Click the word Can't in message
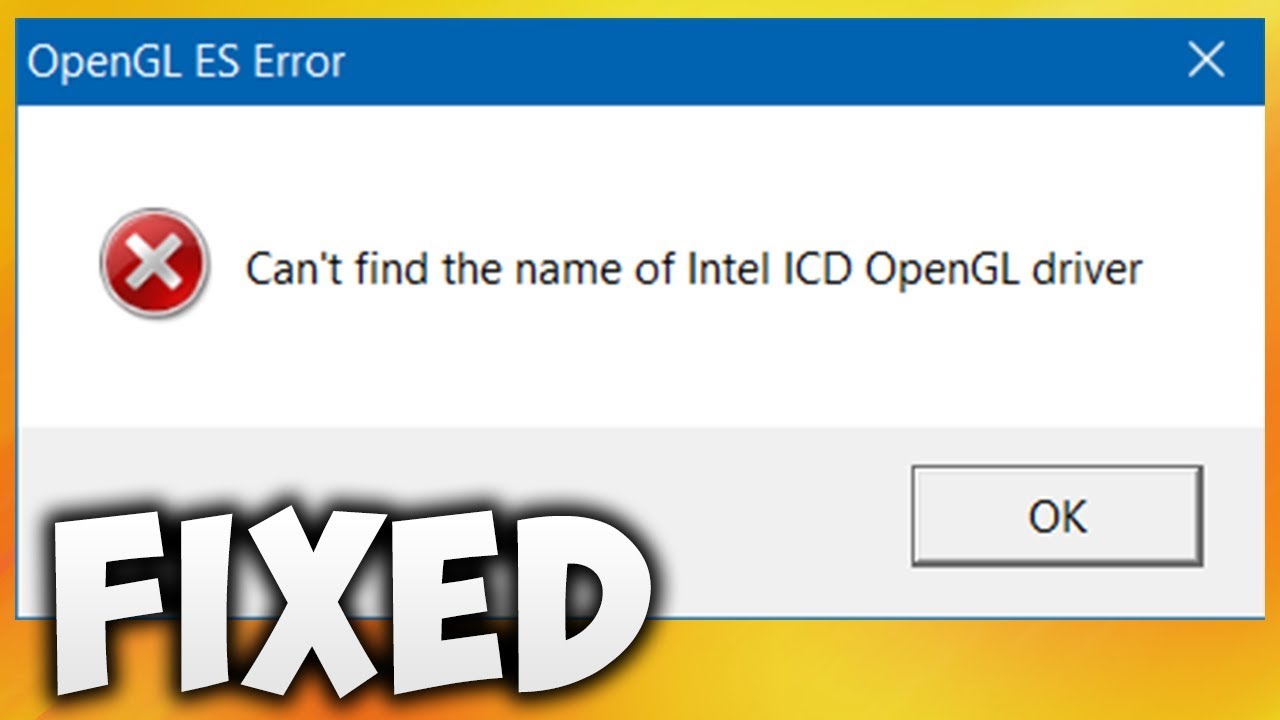Viewport: 1280px width, 720px height. [x=289, y=269]
